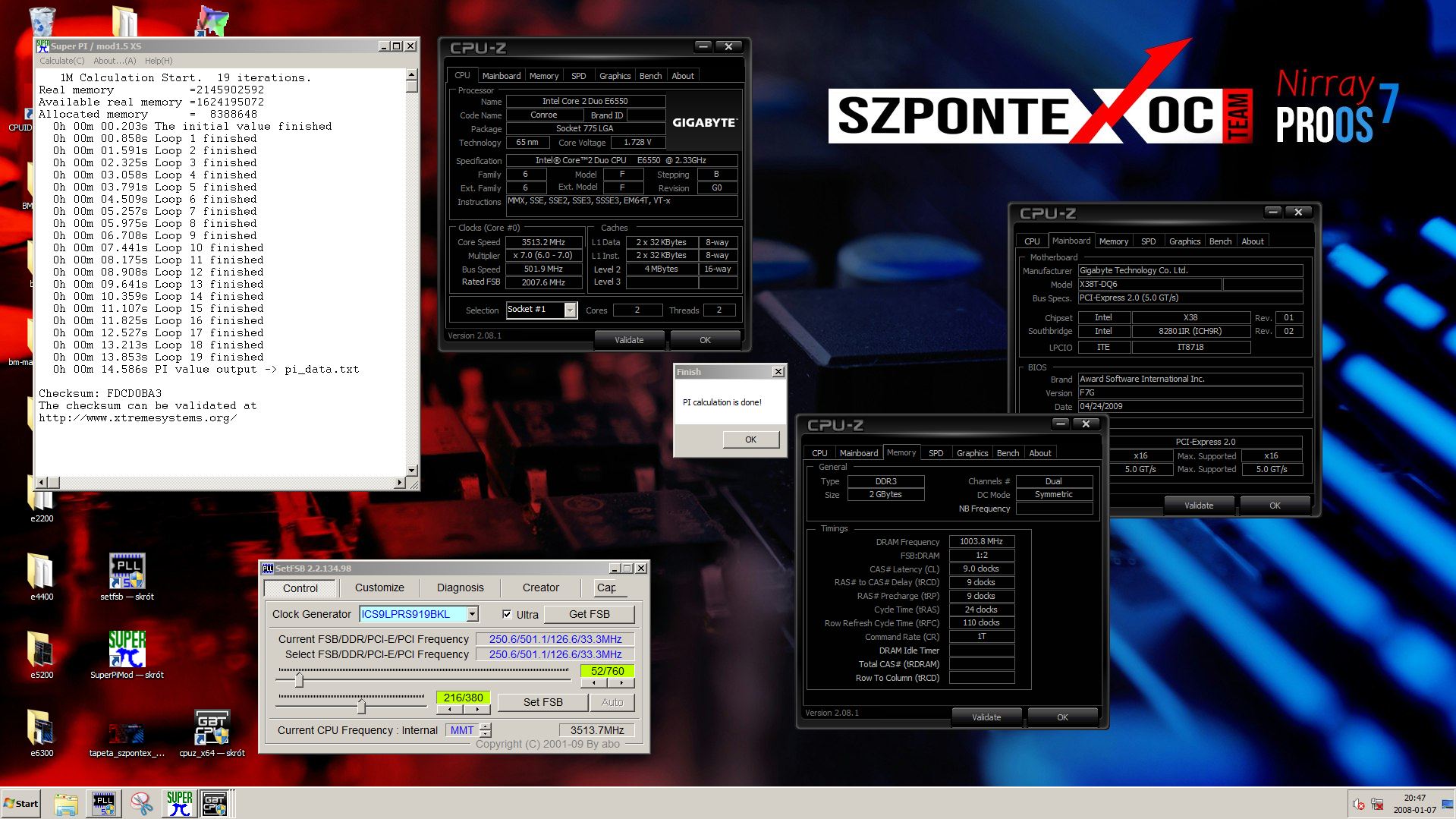Switch to Memory tab in top CPU-Z
The image size is (1456, 819).
[544, 76]
